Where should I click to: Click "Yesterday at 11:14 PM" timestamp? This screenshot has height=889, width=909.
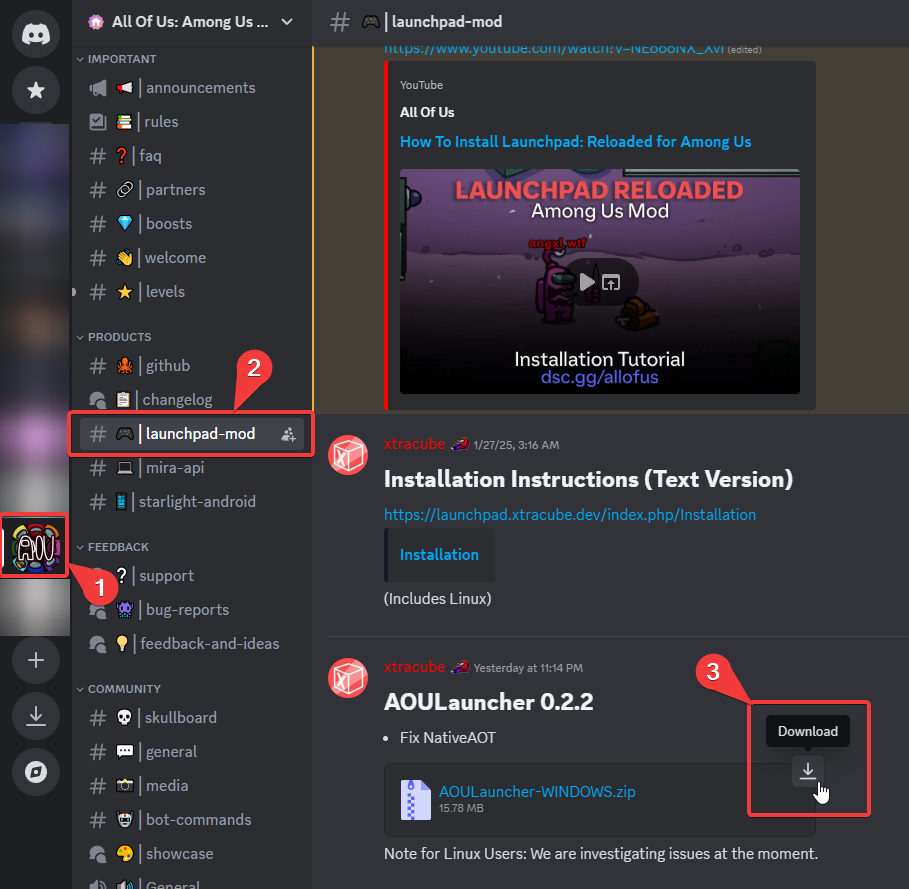click(x=528, y=668)
